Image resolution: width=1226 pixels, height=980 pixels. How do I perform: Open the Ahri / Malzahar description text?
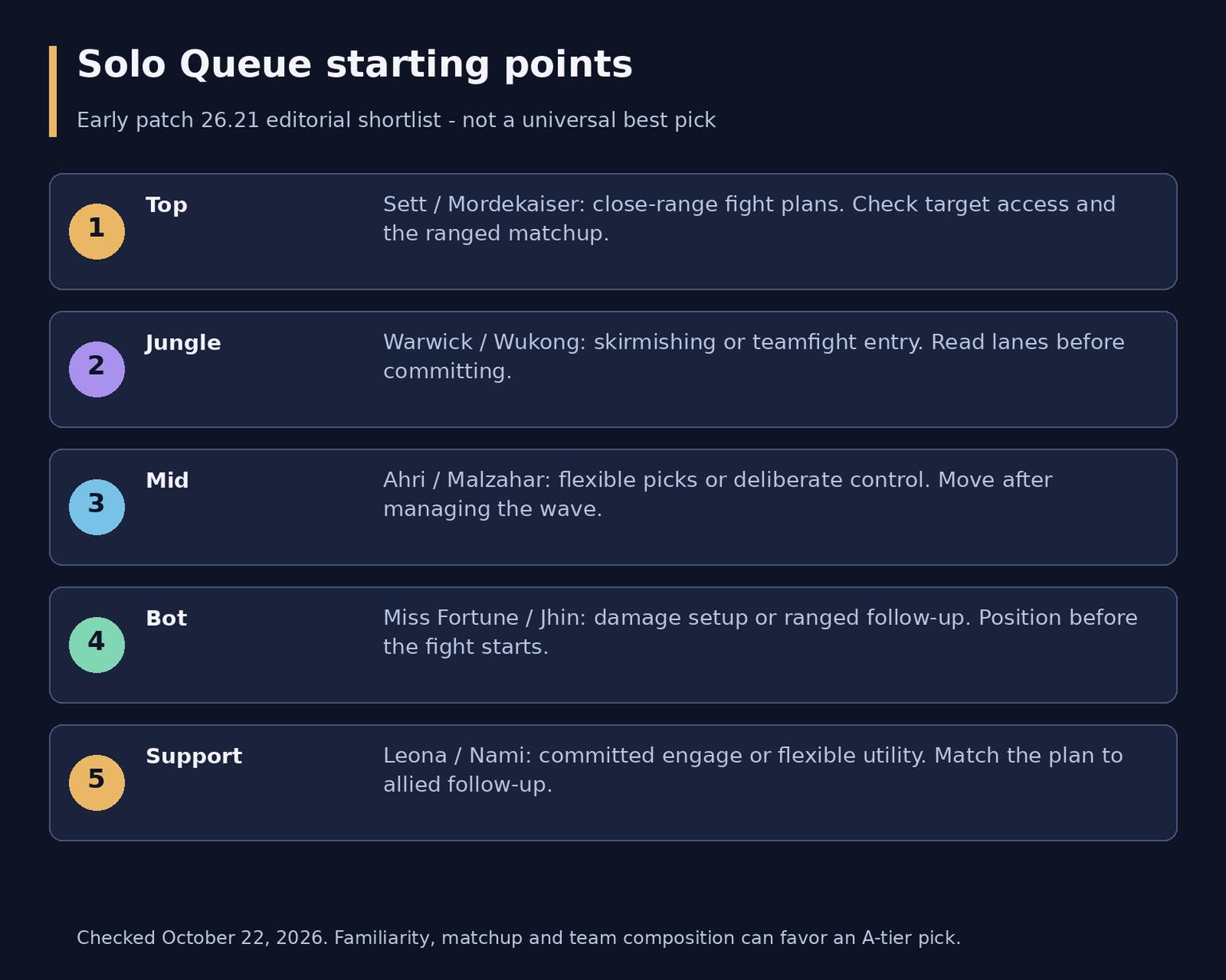point(718,495)
